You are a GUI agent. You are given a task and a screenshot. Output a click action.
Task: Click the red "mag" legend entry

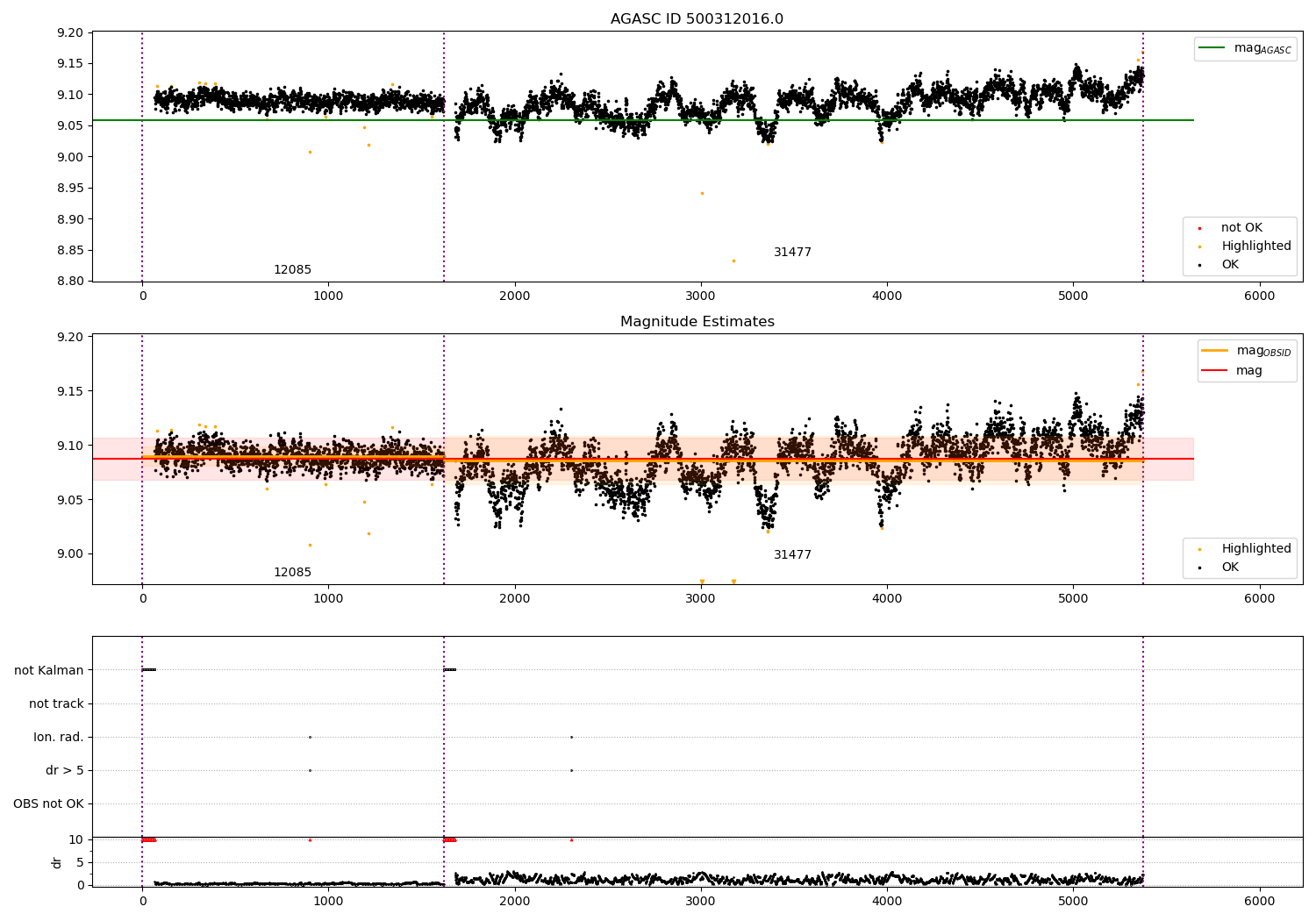[1232, 371]
